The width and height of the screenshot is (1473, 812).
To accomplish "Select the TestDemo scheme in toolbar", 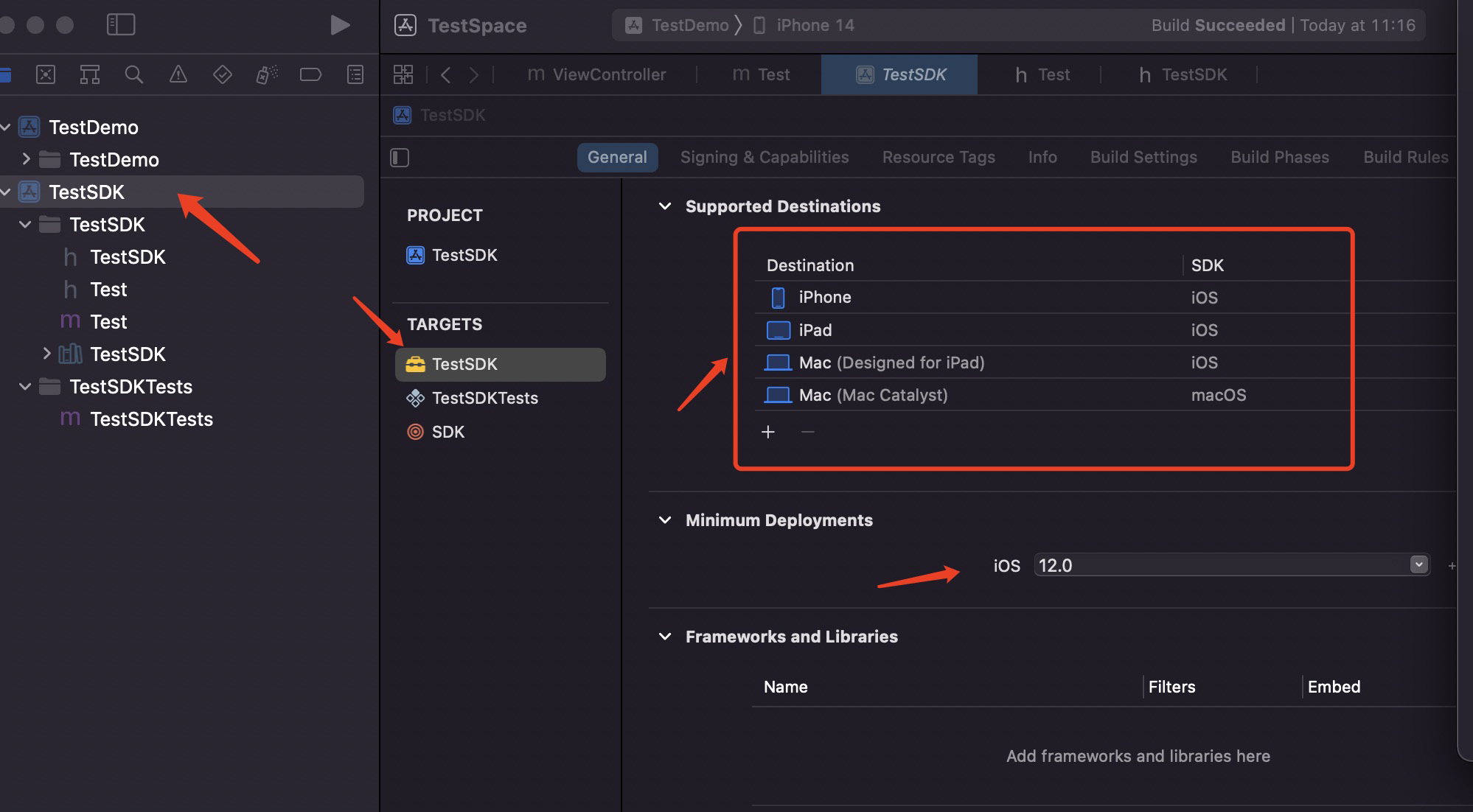I will tap(678, 25).
